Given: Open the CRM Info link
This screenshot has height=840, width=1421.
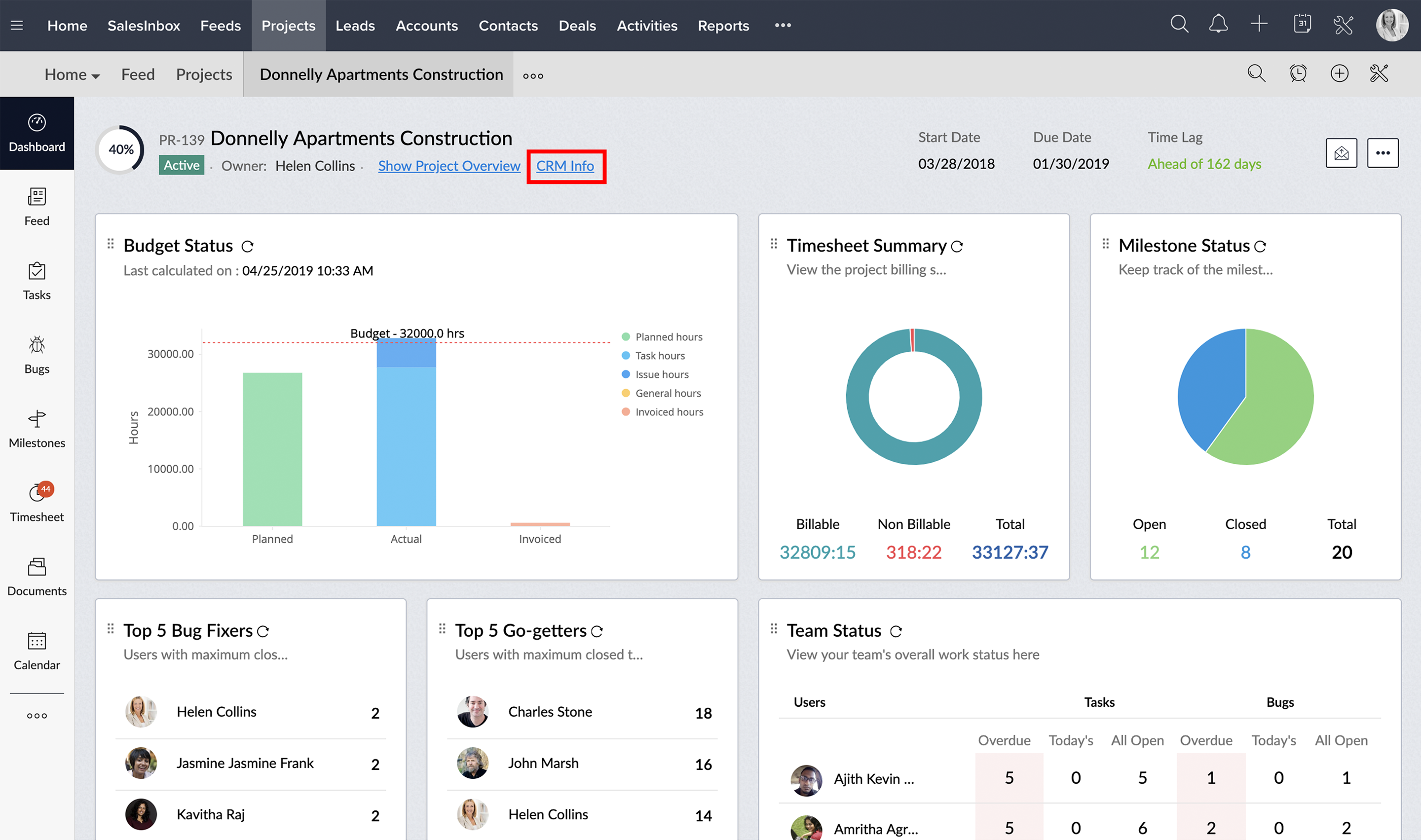Looking at the screenshot, I should pyautogui.click(x=564, y=166).
